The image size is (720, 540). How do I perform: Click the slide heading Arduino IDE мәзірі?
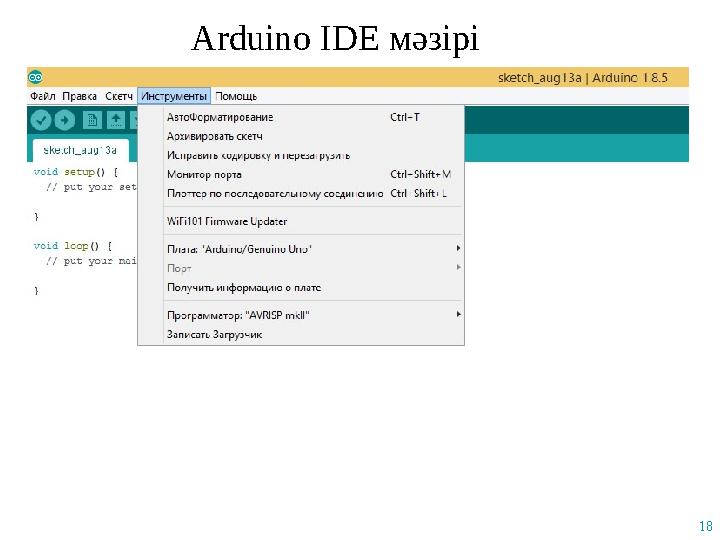pyautogui.click(x=335, y=39)
